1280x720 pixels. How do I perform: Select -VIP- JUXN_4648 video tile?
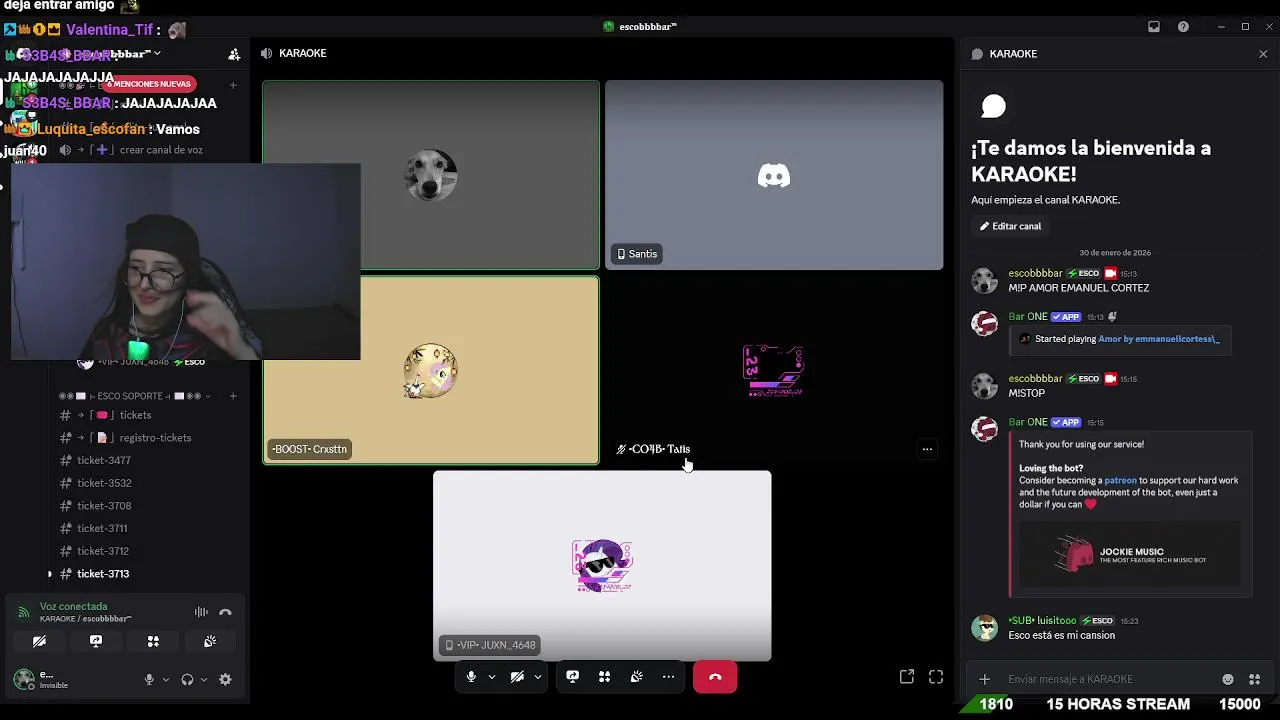click(602, 566)
